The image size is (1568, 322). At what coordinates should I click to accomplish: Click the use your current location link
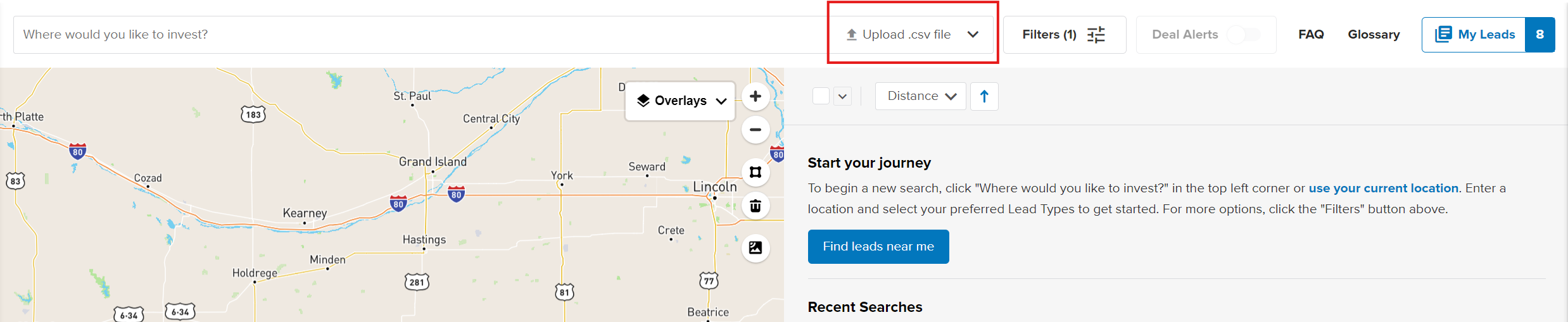1384,188
